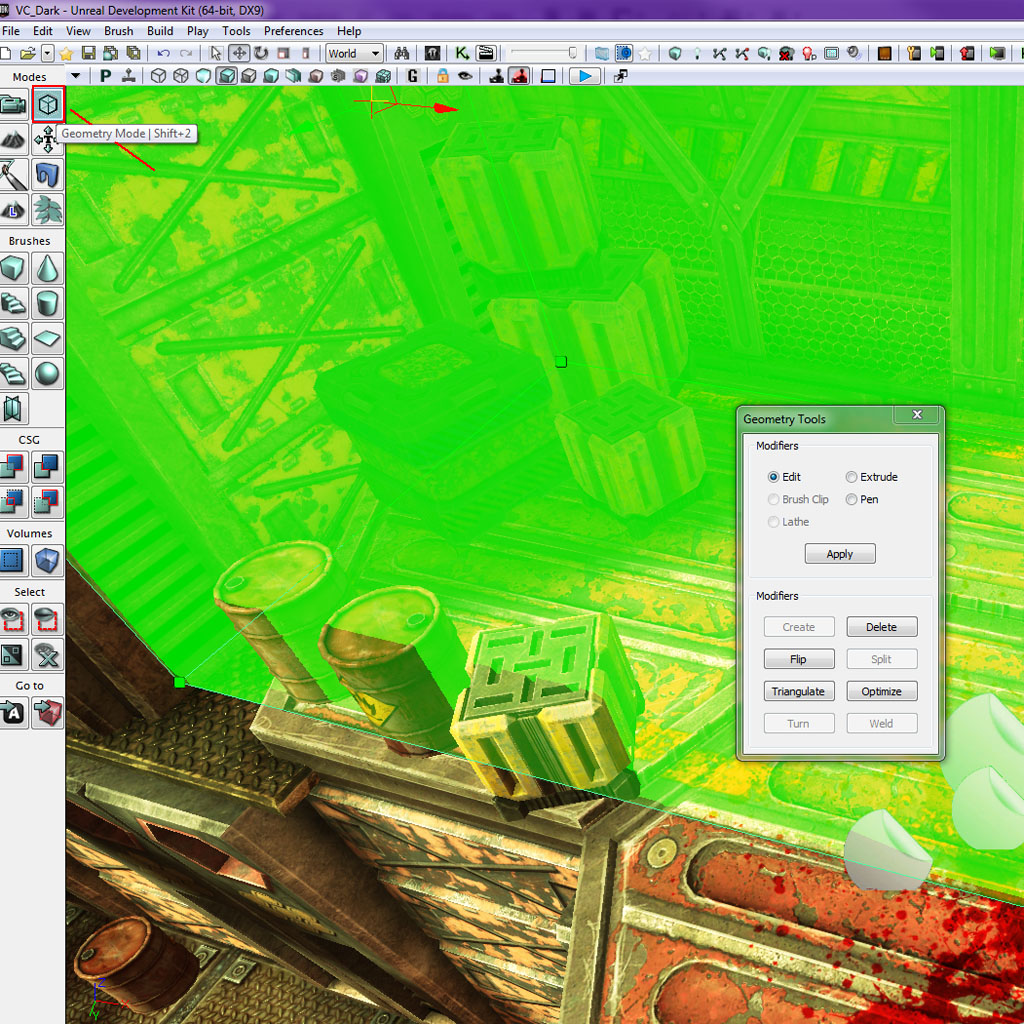Click the Flip button in Geometry Tools
Viewport: 1024px width, 1024px height.
pyautogui.click(x=798, y=659)
